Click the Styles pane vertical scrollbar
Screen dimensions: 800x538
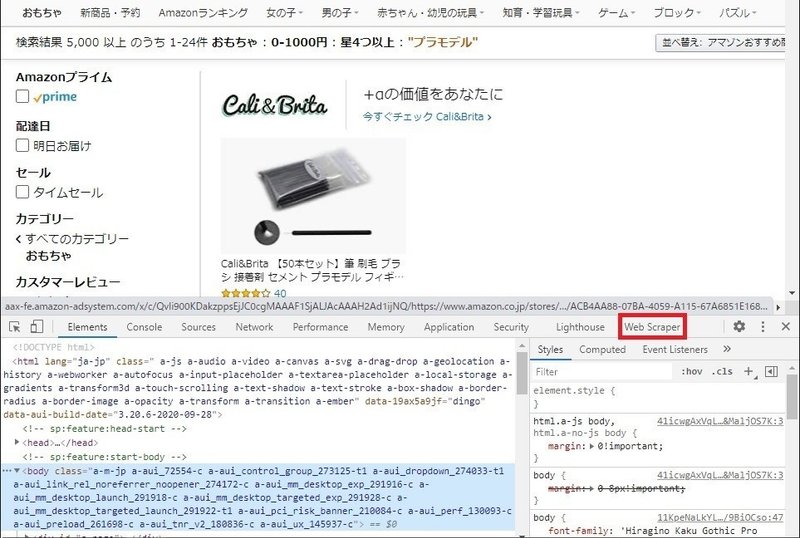[x=792, y=398]
